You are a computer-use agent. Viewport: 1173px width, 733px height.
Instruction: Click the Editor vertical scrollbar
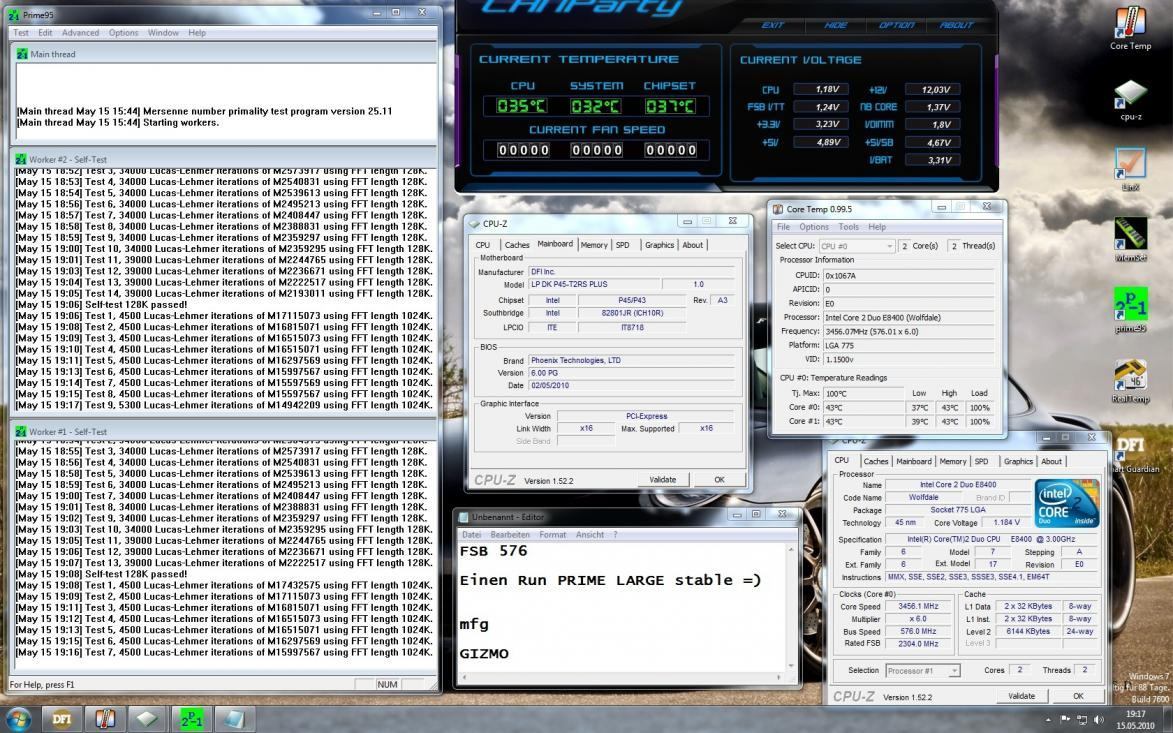click(791, 607)
